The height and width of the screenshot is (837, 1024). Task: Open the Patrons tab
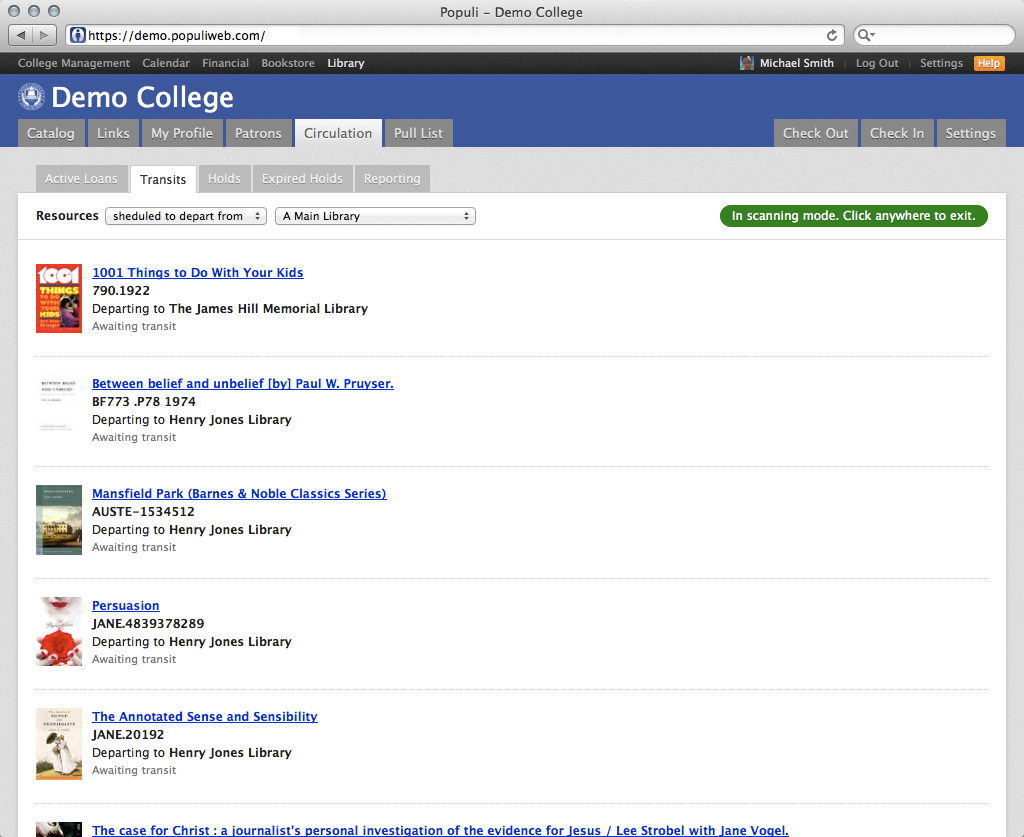tap(259, 133)
